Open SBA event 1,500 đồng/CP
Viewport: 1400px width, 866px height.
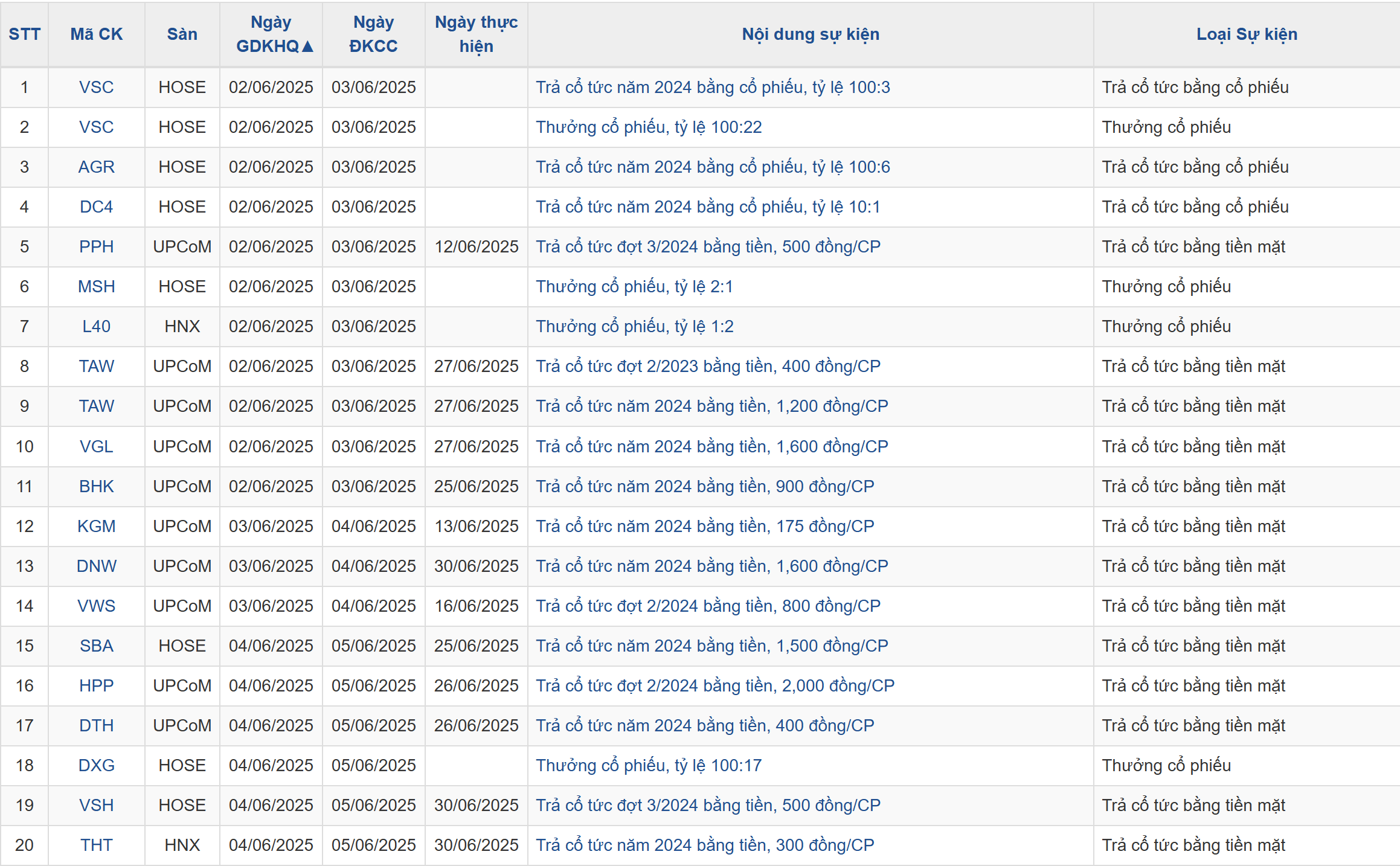pos(712,646)
